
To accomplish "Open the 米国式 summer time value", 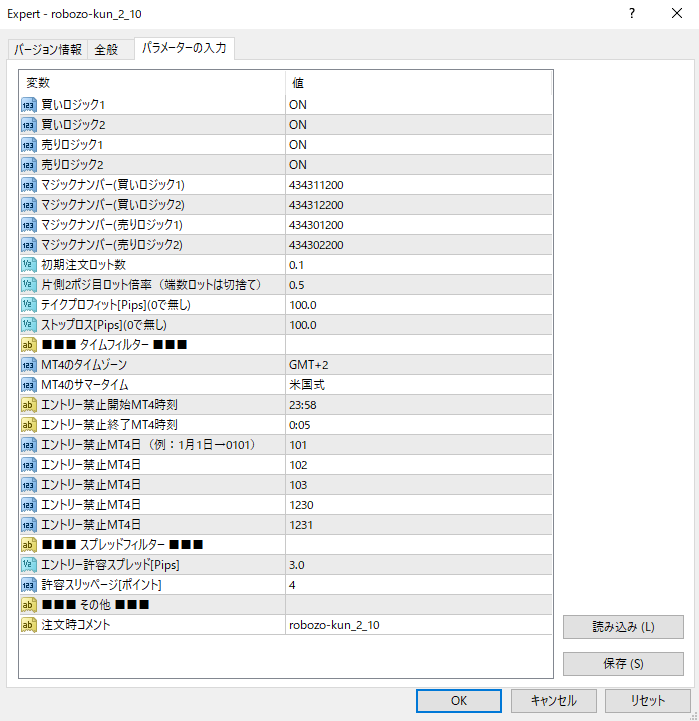I will 418,385.
